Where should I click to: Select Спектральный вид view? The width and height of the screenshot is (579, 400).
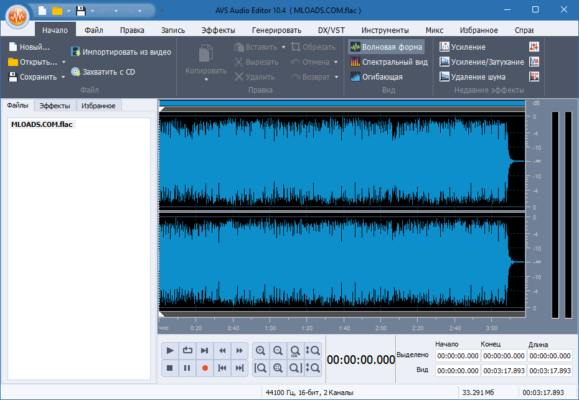point(389,62)
